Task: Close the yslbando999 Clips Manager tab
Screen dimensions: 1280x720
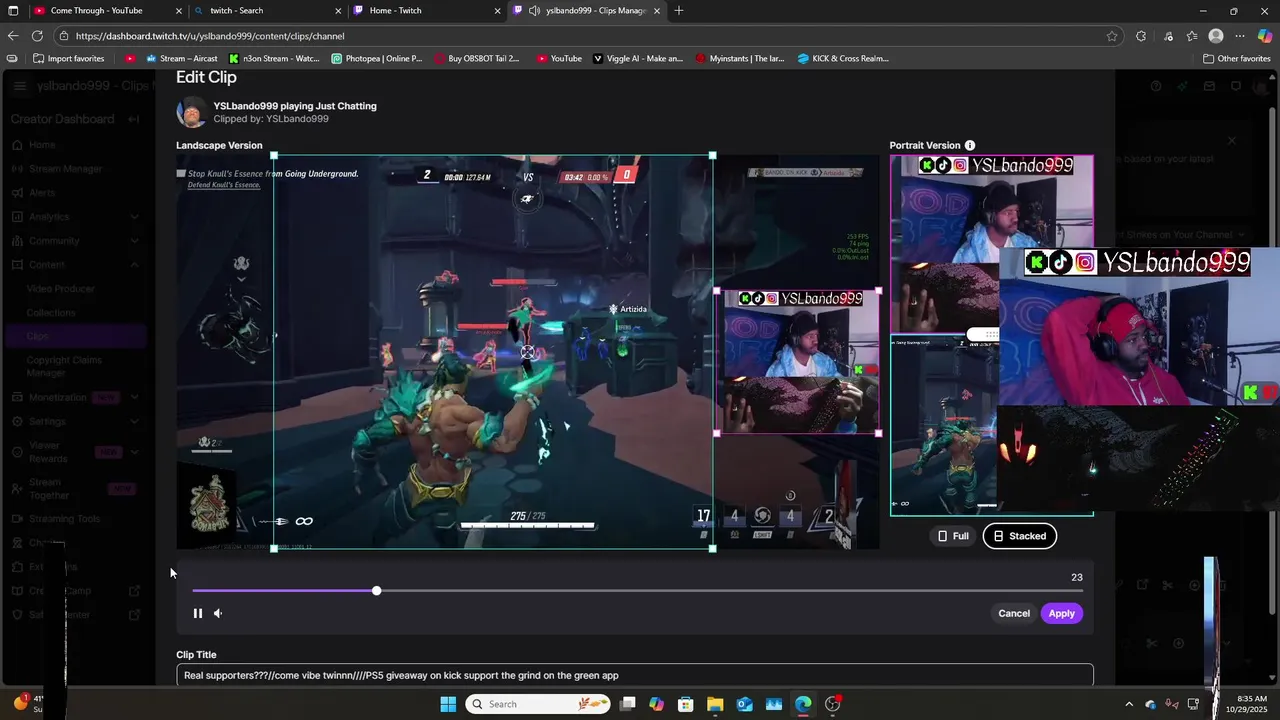Action: point(657,11)
